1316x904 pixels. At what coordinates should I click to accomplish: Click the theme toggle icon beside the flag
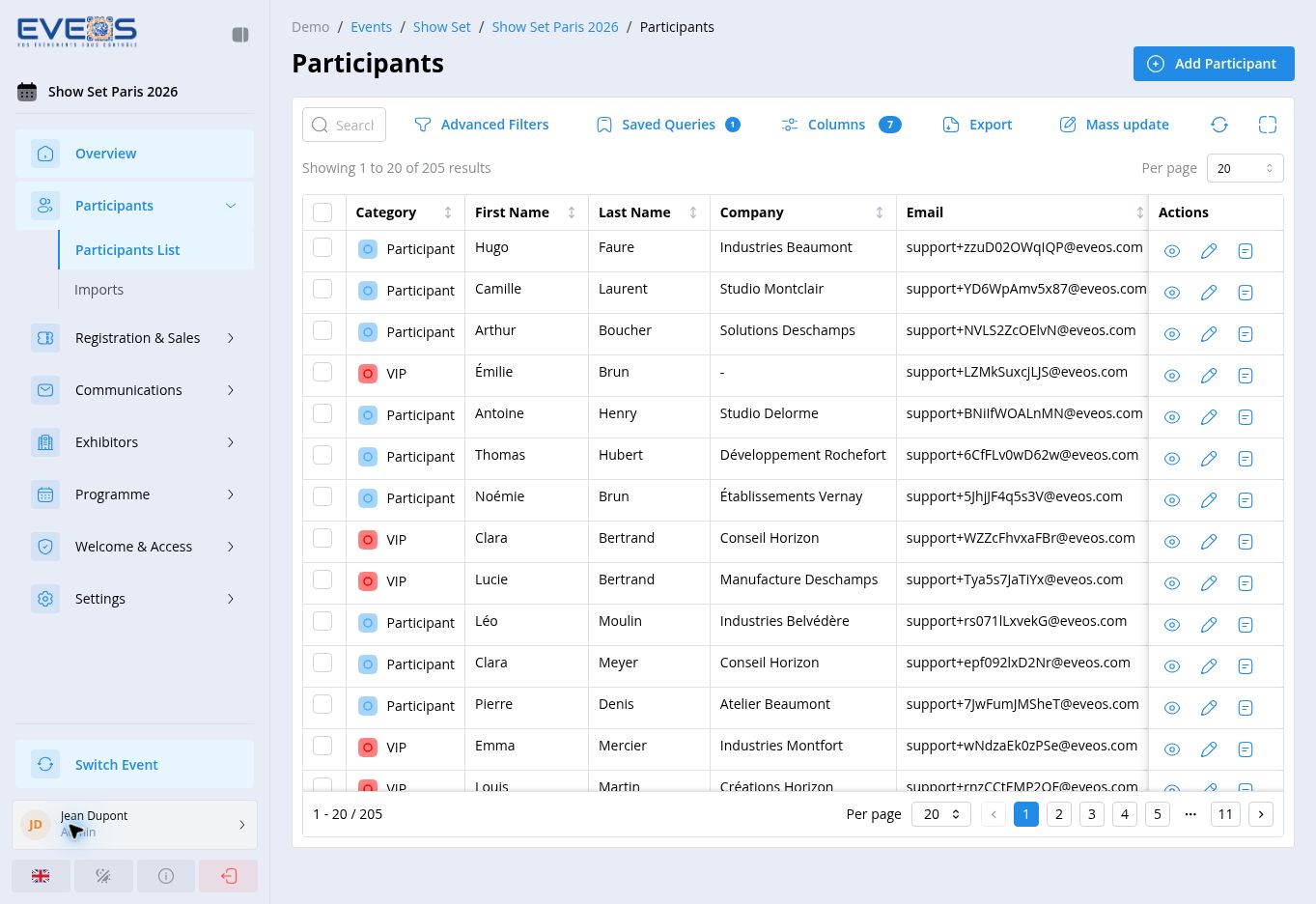pos(103,876)
